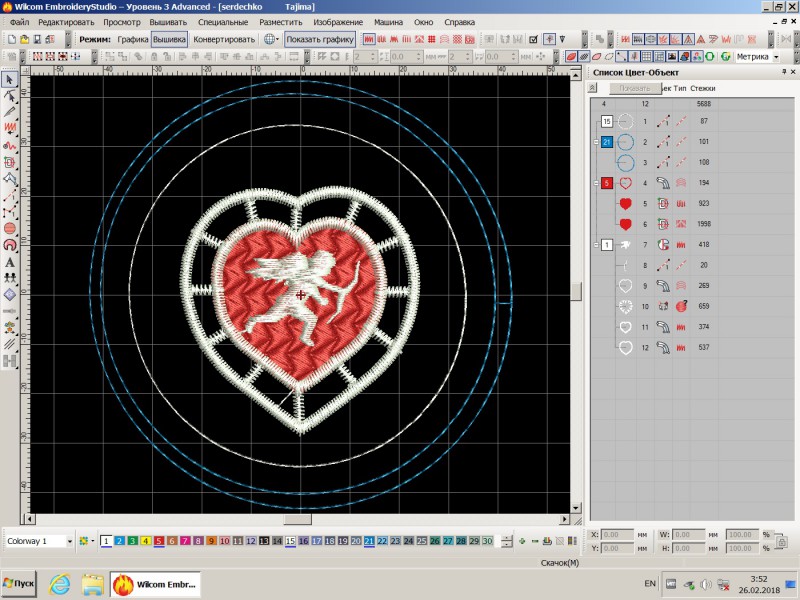Click the green circle O icon near Метрика
The width and height of the screenshot is (800, 600).
(x=710, y=57)
